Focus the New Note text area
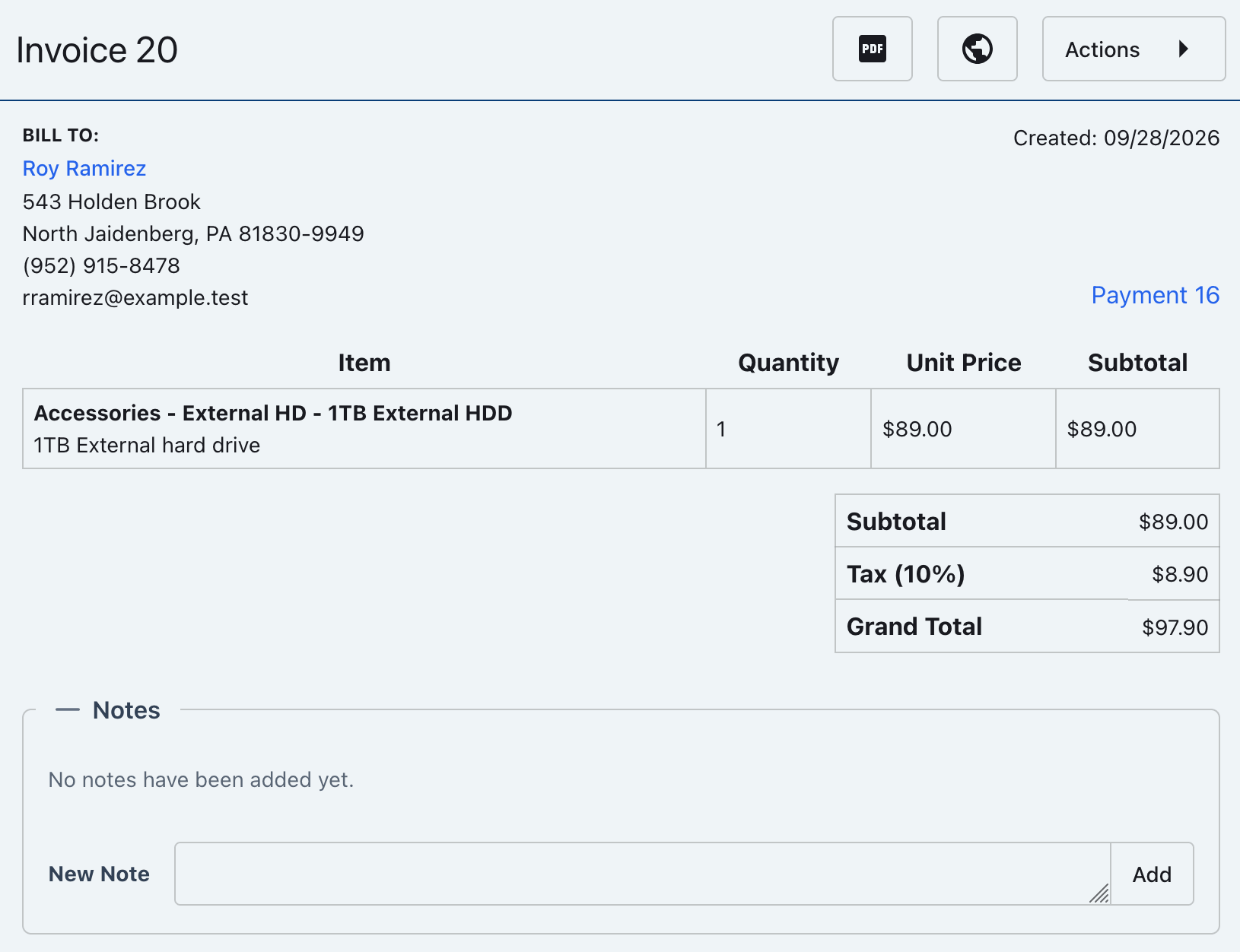Screen dimensions: 1240x952 coord(642,874)
